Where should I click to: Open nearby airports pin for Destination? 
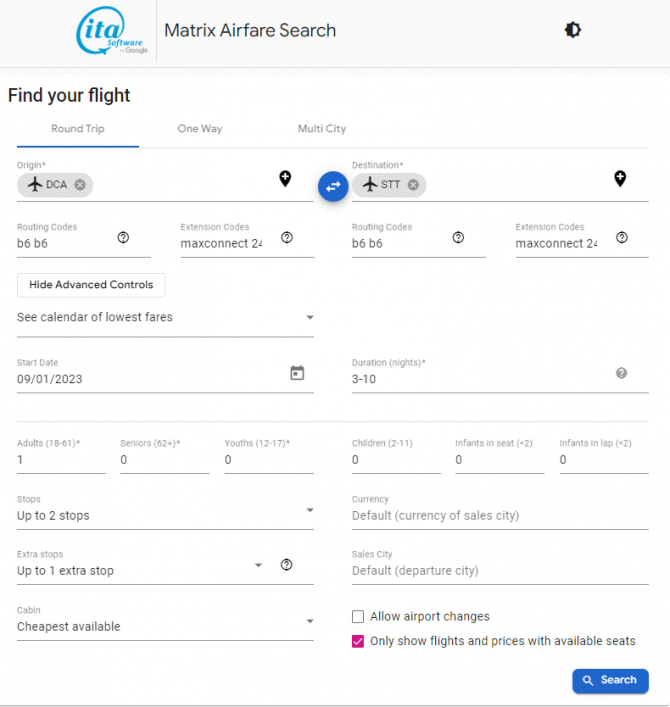tap(620, 179)
